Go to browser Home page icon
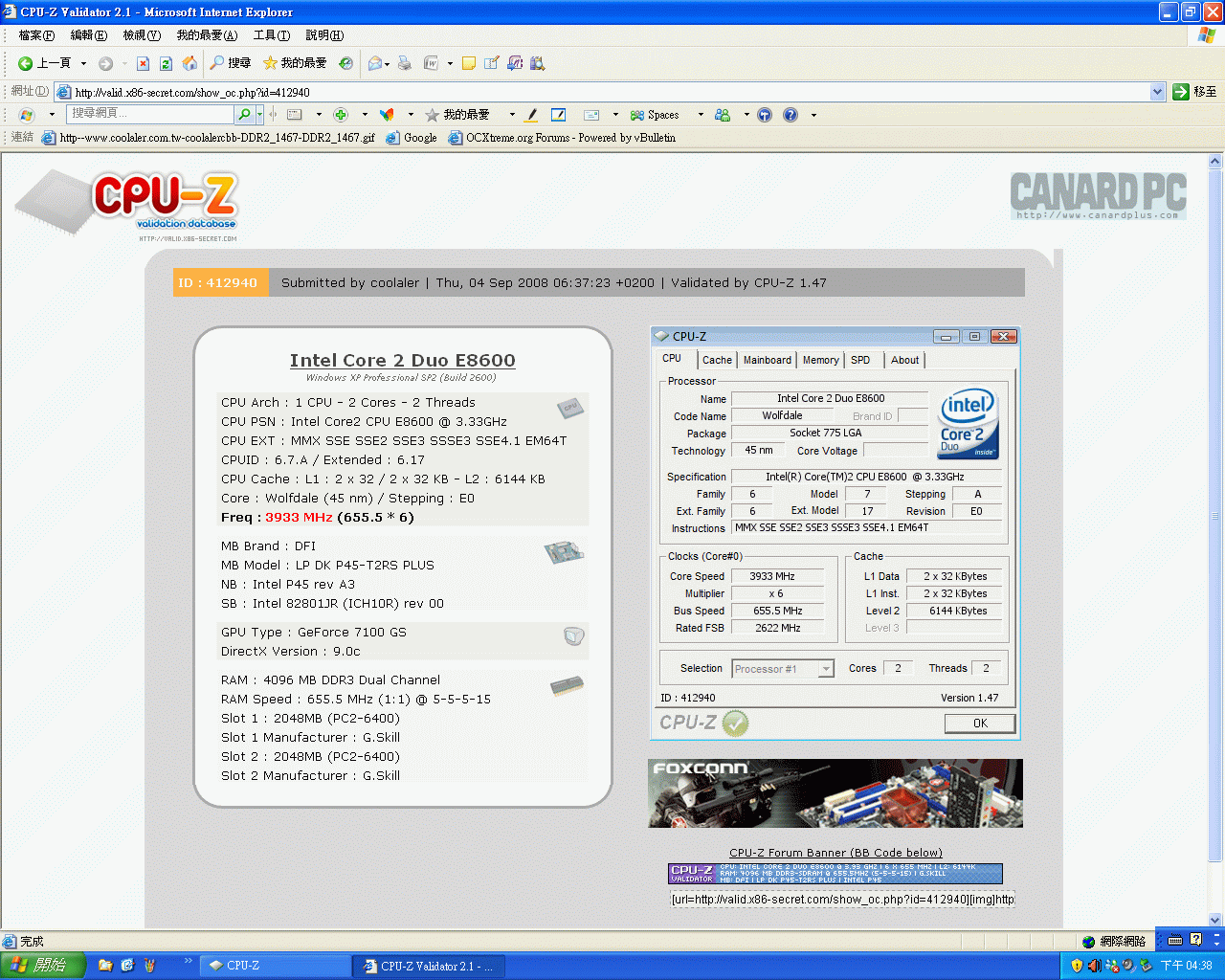 click(x=189, y=63)
